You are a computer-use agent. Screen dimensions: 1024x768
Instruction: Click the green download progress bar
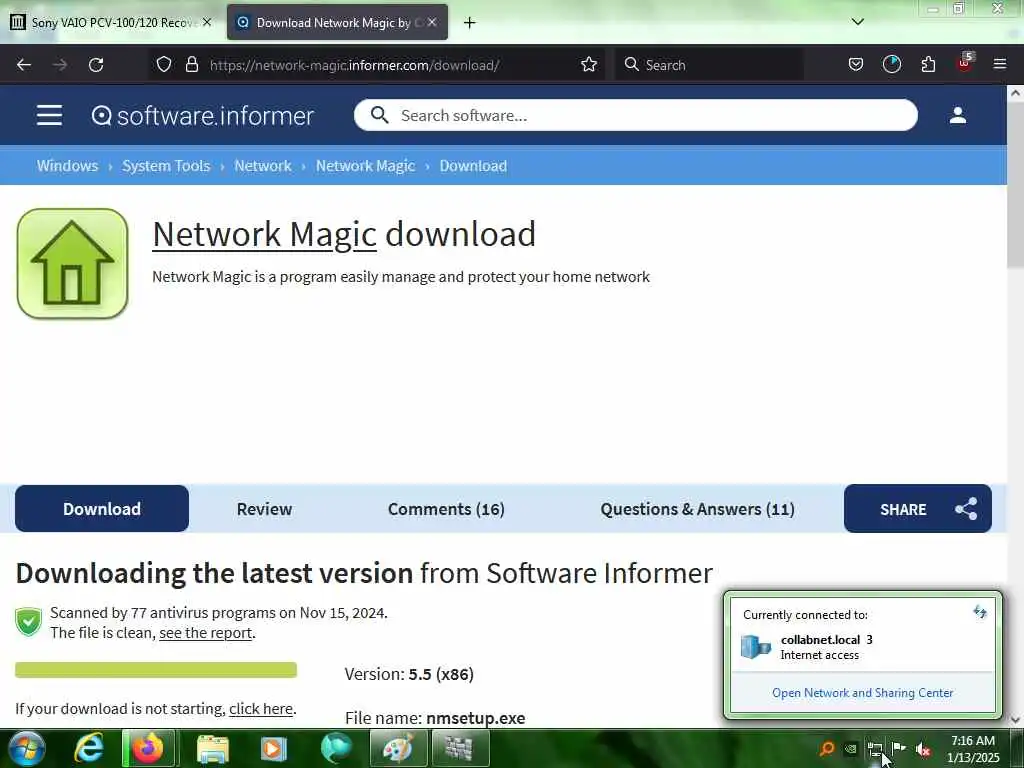pos(156,670)
